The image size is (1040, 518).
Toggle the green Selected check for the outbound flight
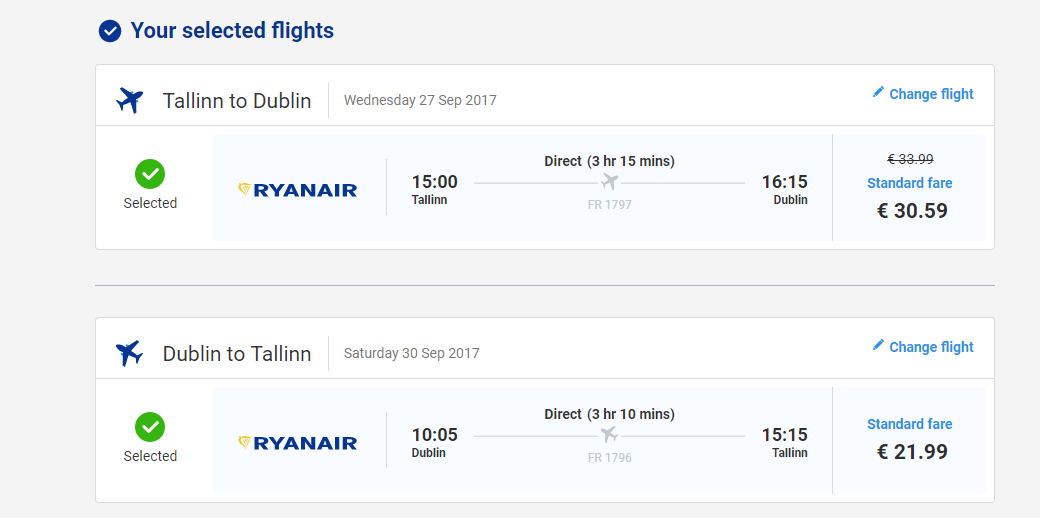point(150,174)
